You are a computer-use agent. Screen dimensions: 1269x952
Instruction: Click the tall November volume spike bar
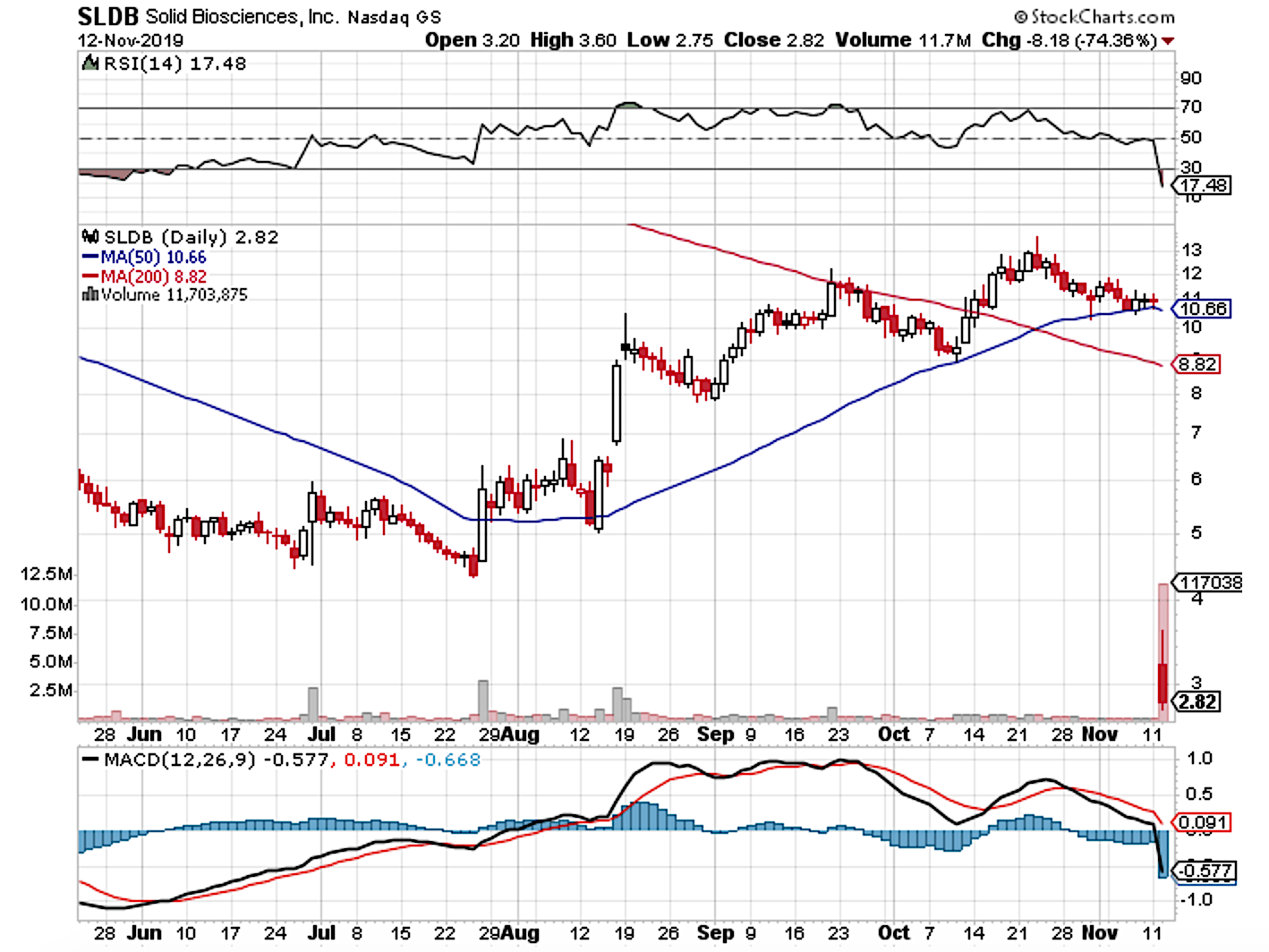point(1163,651)
